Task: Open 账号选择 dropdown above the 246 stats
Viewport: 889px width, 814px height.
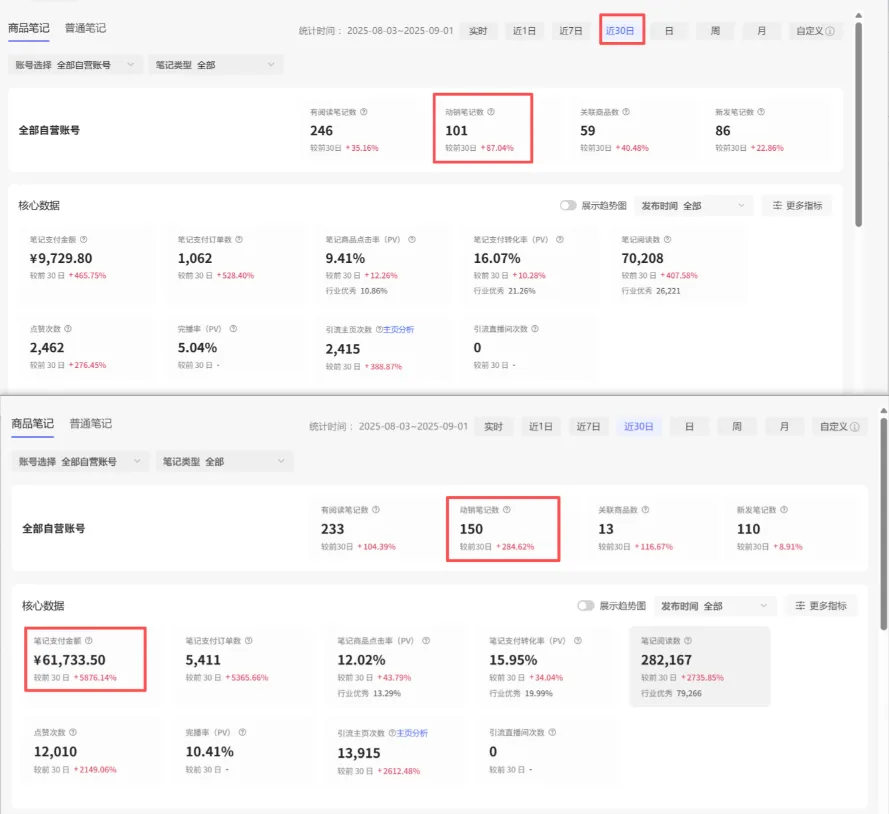Action: (x=76, y=65)
